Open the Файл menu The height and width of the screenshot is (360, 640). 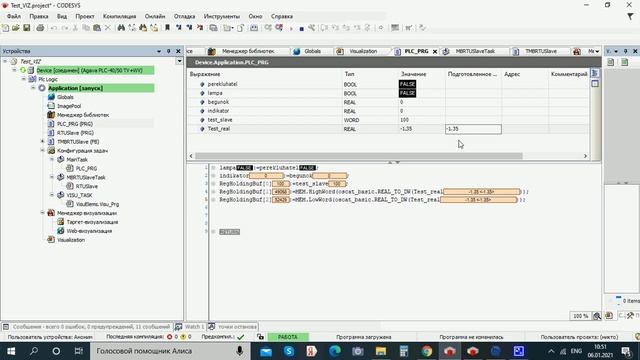point(13,16)
